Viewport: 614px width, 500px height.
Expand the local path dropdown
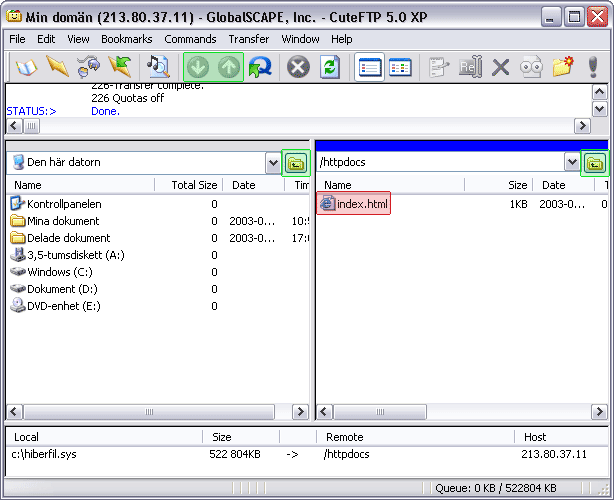click(273, 162)
